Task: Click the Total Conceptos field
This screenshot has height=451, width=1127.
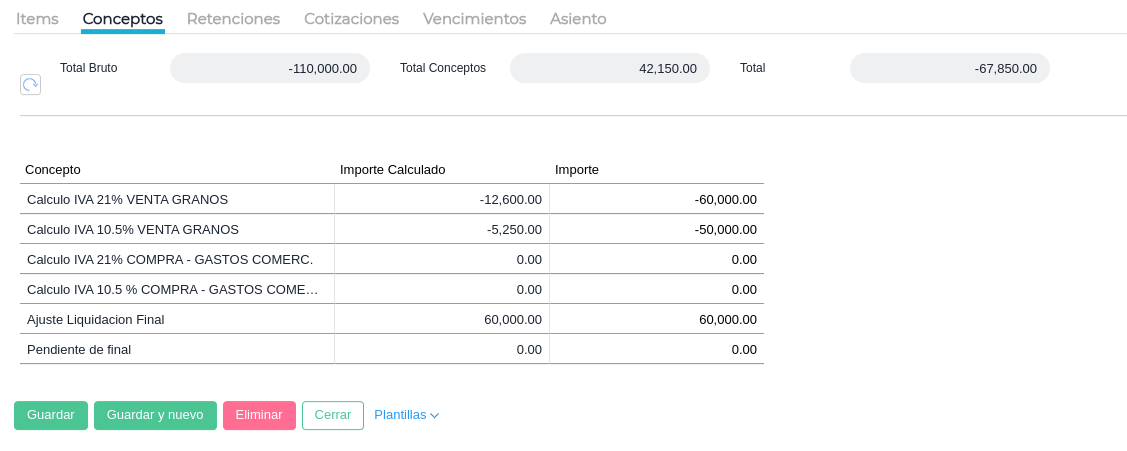Action: [x=610, y=68]
